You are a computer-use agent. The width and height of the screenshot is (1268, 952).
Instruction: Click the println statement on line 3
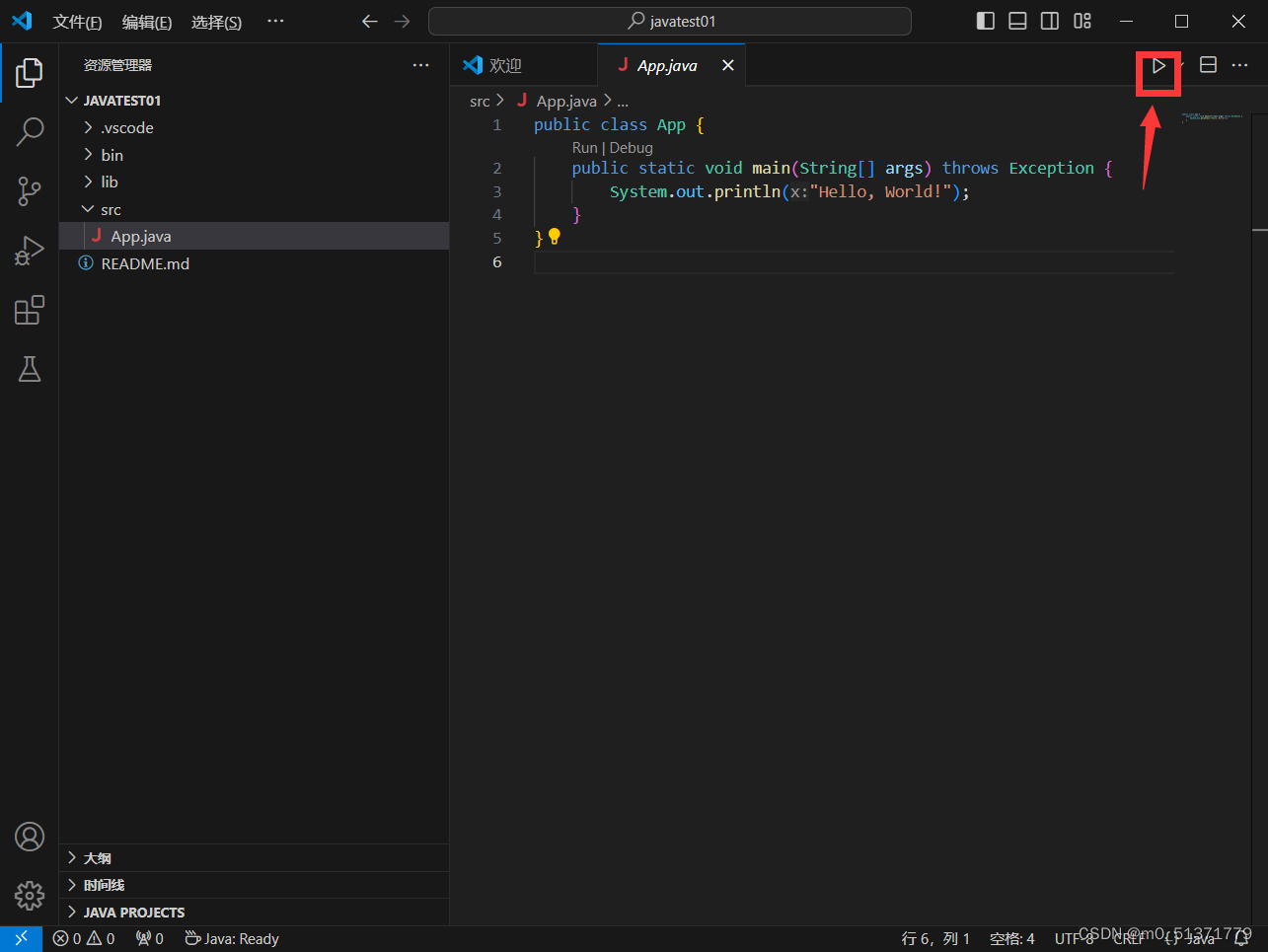(x=789, y=191)
